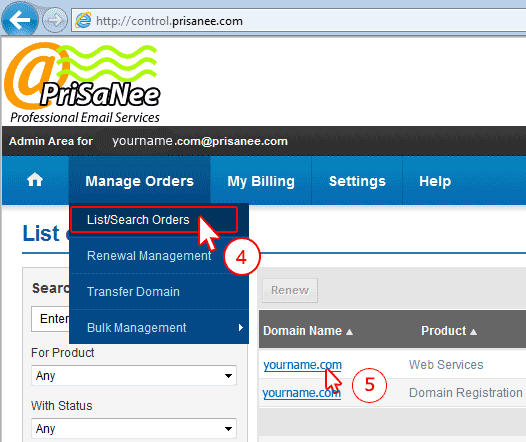The image size is (526, 442).
Task: Open the Settings menu
Action: click(x=357, y=181)
